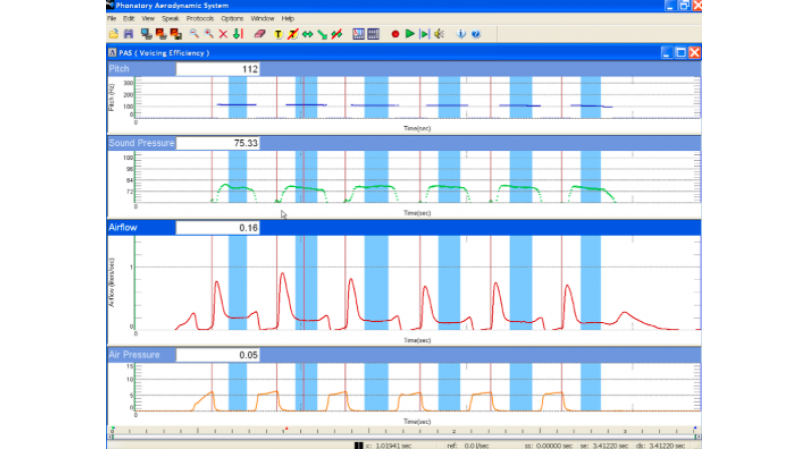The width and height of the screenshot is (810, 450).
Task: Click the blue info icon in toolbar
Action: point(461,34)
